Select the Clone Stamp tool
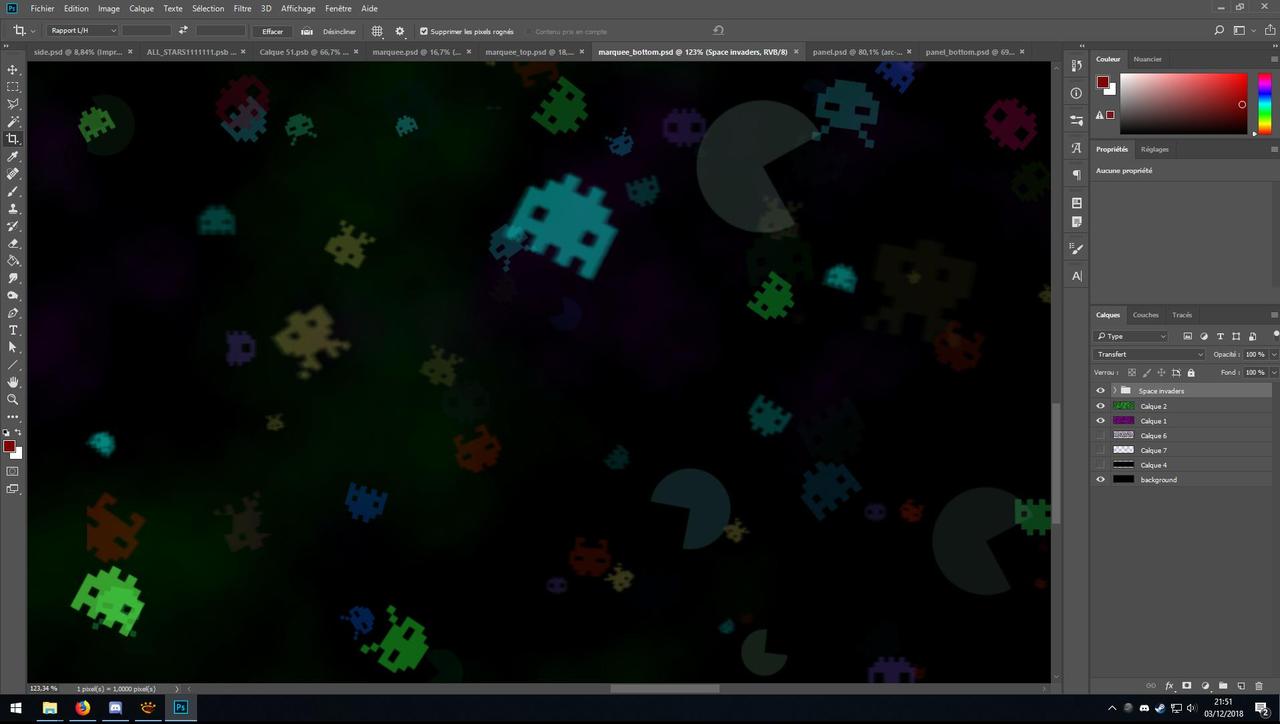This screenshot has height=724, width=1280. click(x=13, y=209)
